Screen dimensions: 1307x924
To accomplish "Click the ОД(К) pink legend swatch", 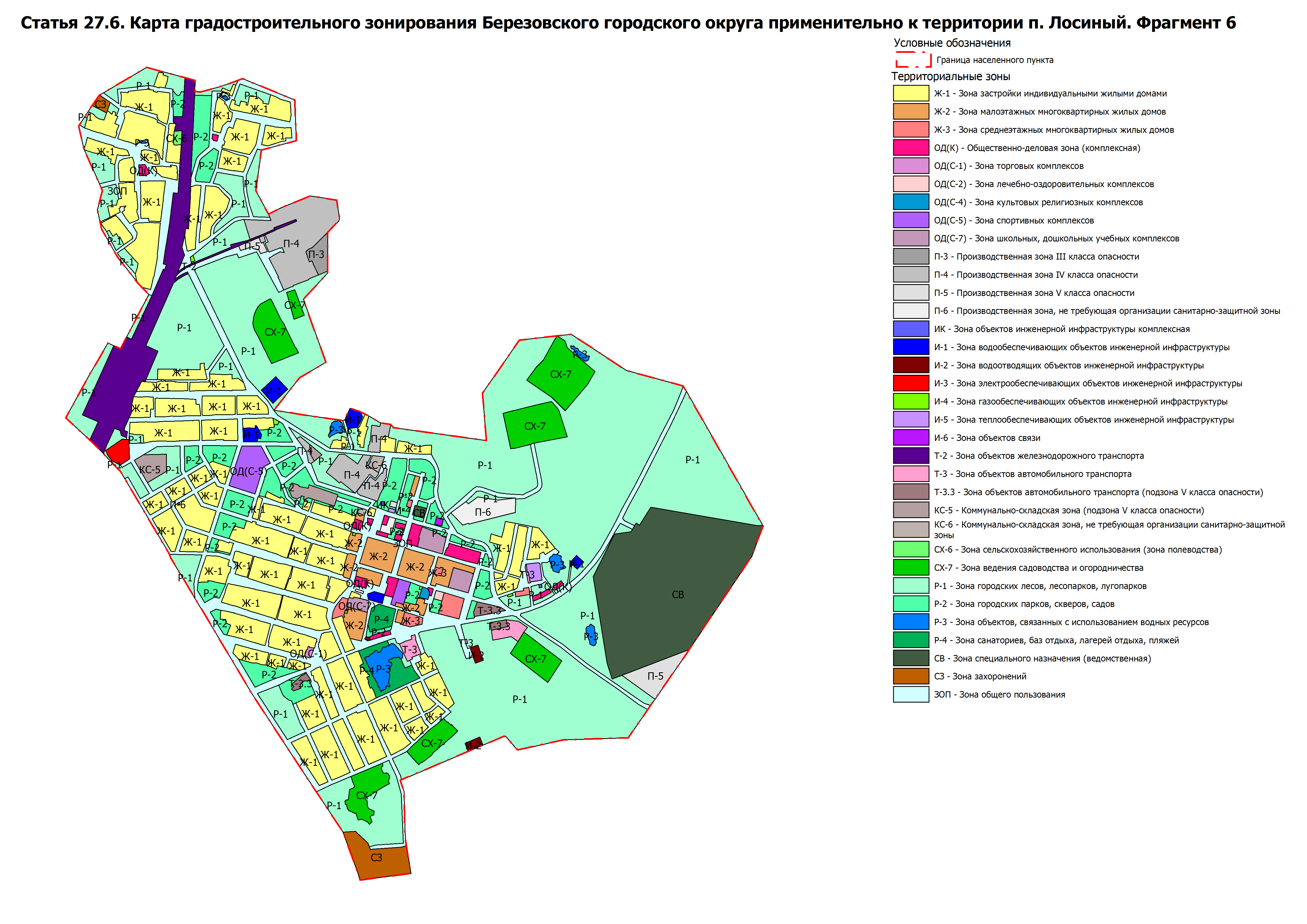I will coord(911,147).
